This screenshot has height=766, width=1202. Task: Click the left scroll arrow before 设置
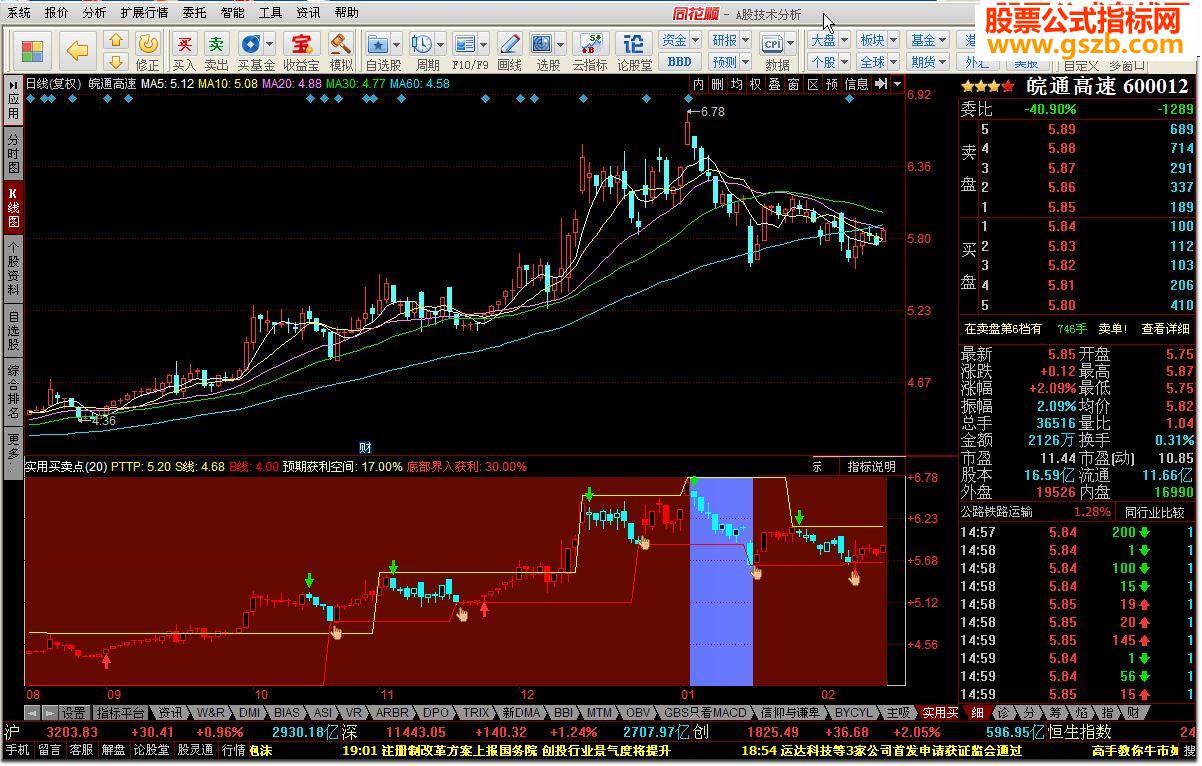point(31,713)
